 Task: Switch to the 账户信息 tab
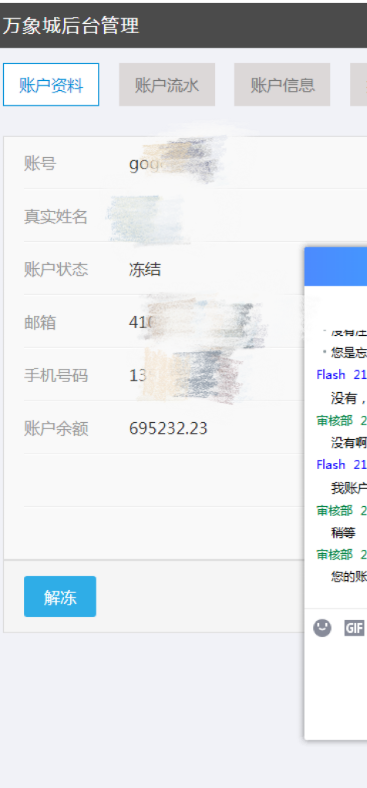coord(282,84)
